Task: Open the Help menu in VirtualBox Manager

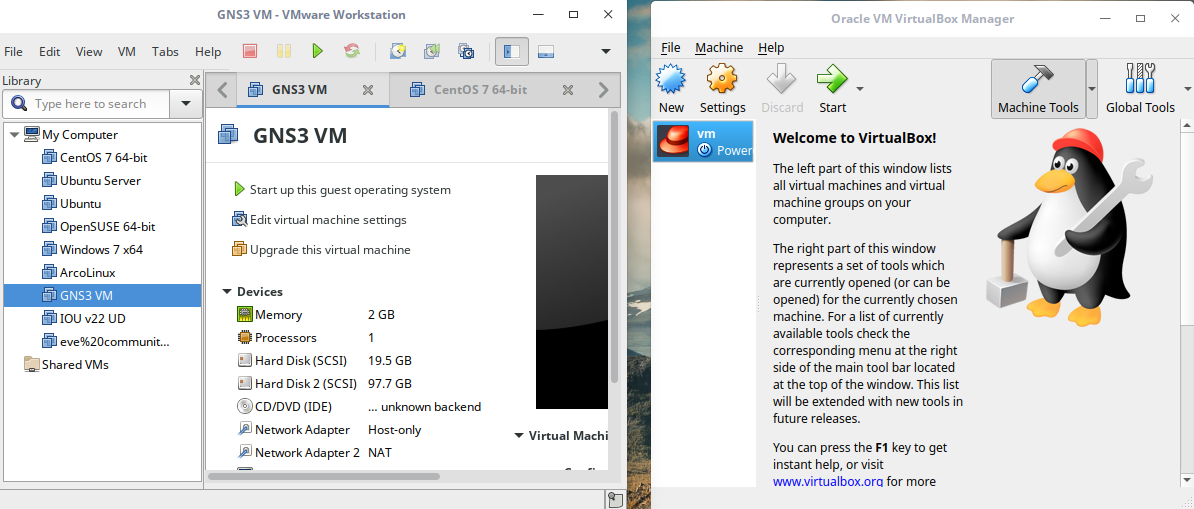Action: (x=771, y=47)
